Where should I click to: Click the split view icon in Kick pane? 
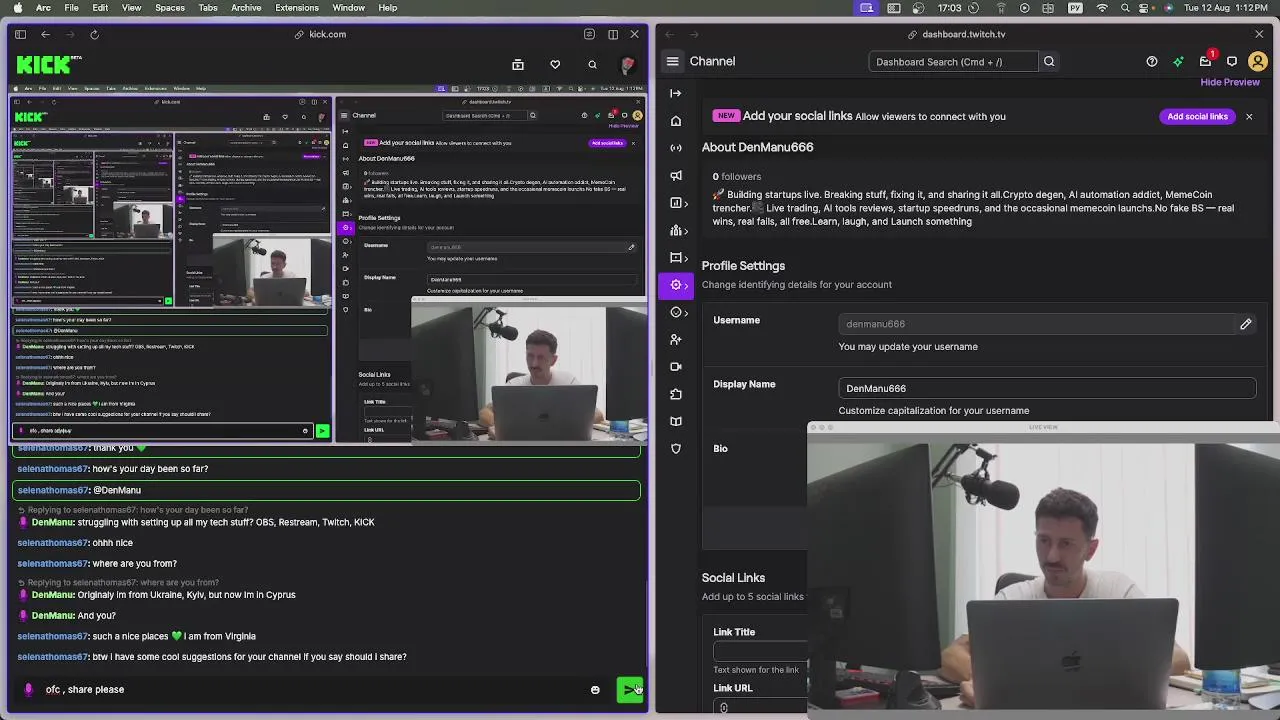(613, 34)
